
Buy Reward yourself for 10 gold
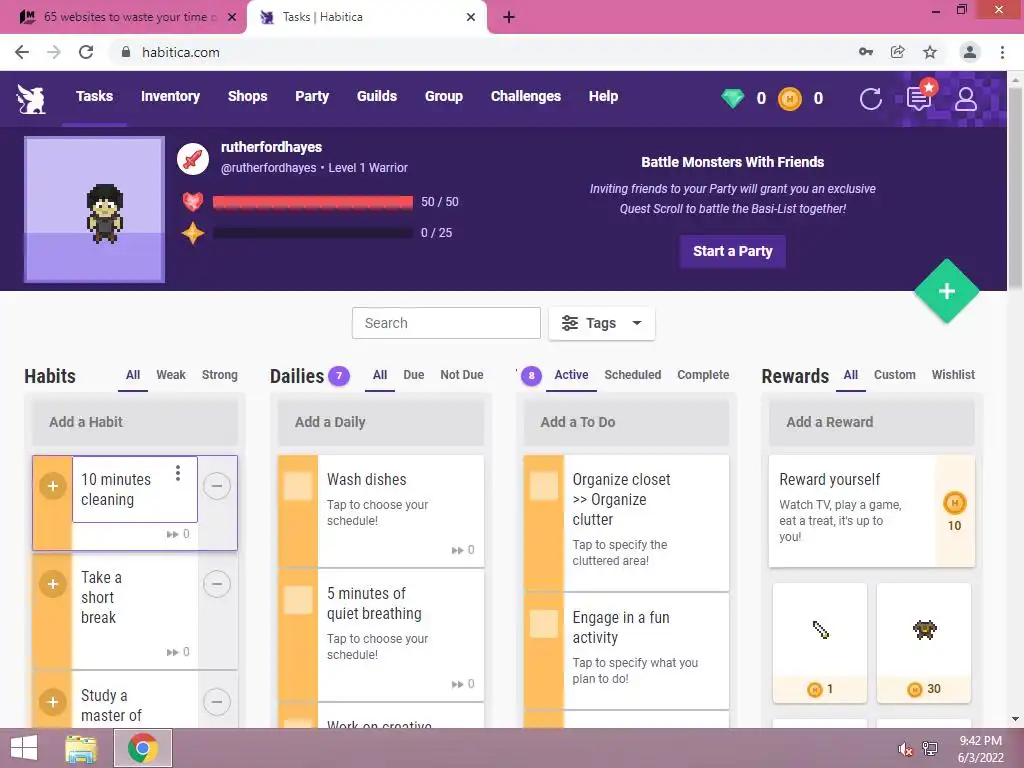click(x=955, y=511)
